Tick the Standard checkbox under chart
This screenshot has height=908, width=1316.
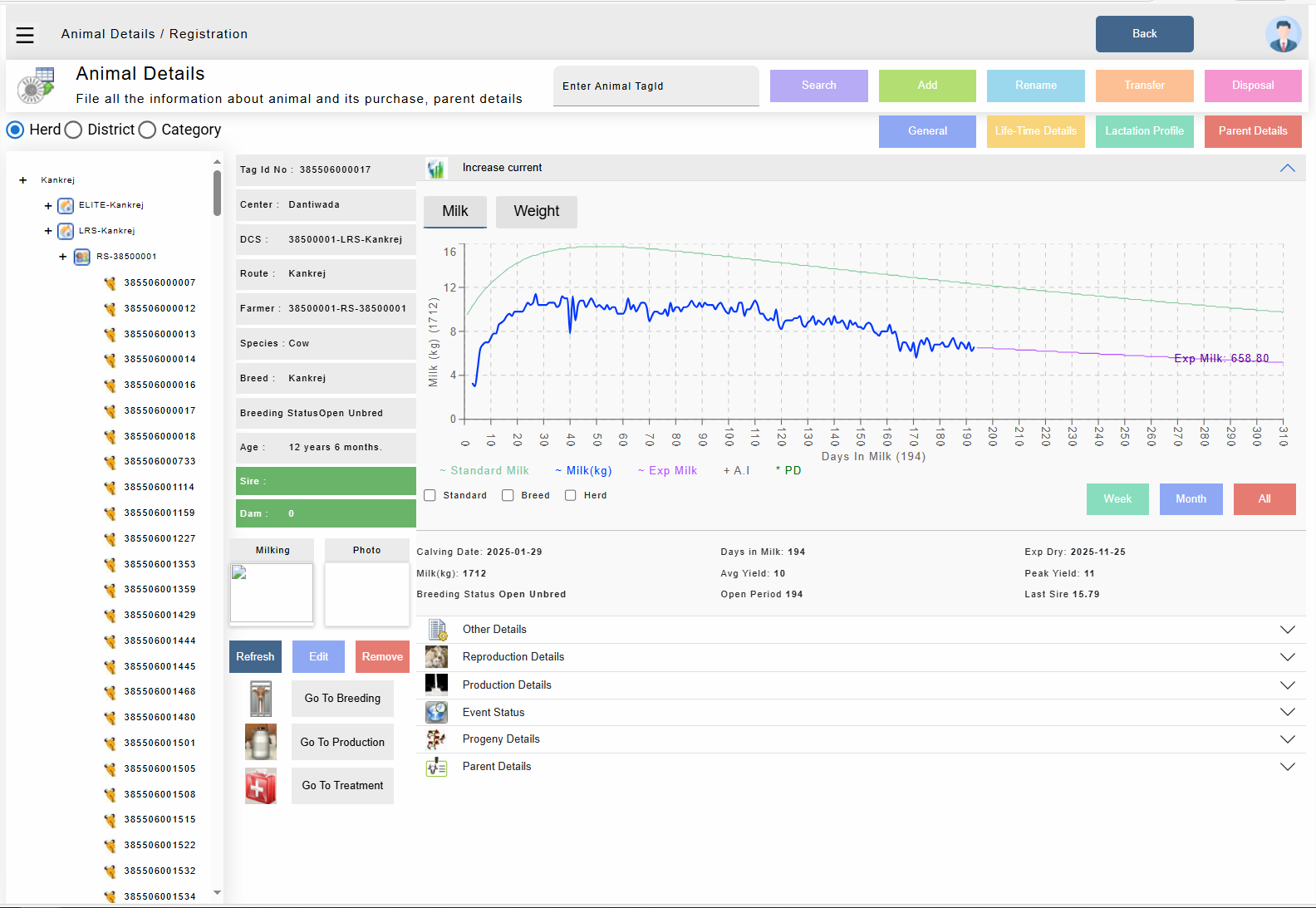[430, 496]
